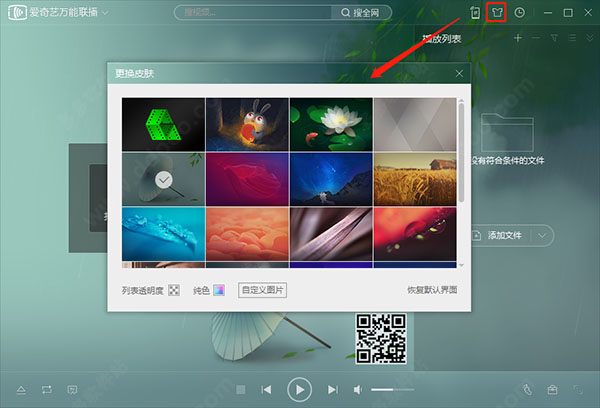Click the empty folder icon in playlist
The height and width of the screenshot is (408, 600).
pos(507,133)
